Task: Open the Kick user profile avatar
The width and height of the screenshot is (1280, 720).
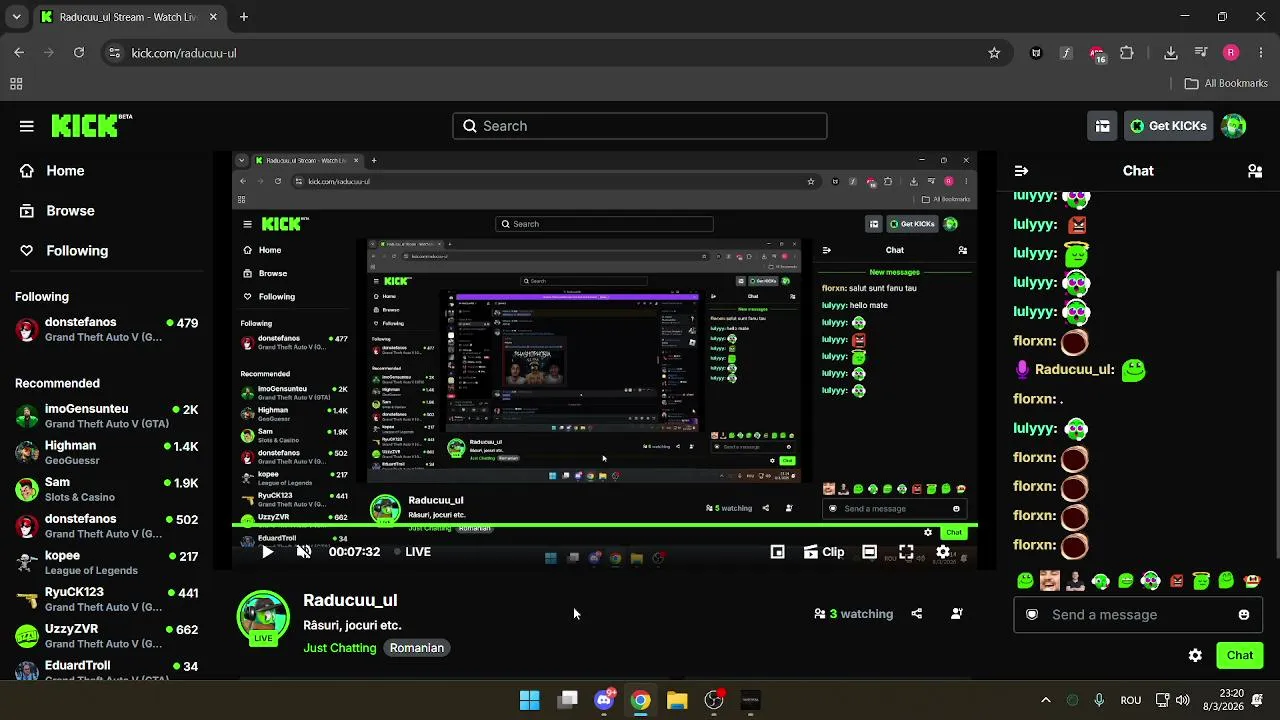Action: pyautogui.click(x=1234, y=126)
